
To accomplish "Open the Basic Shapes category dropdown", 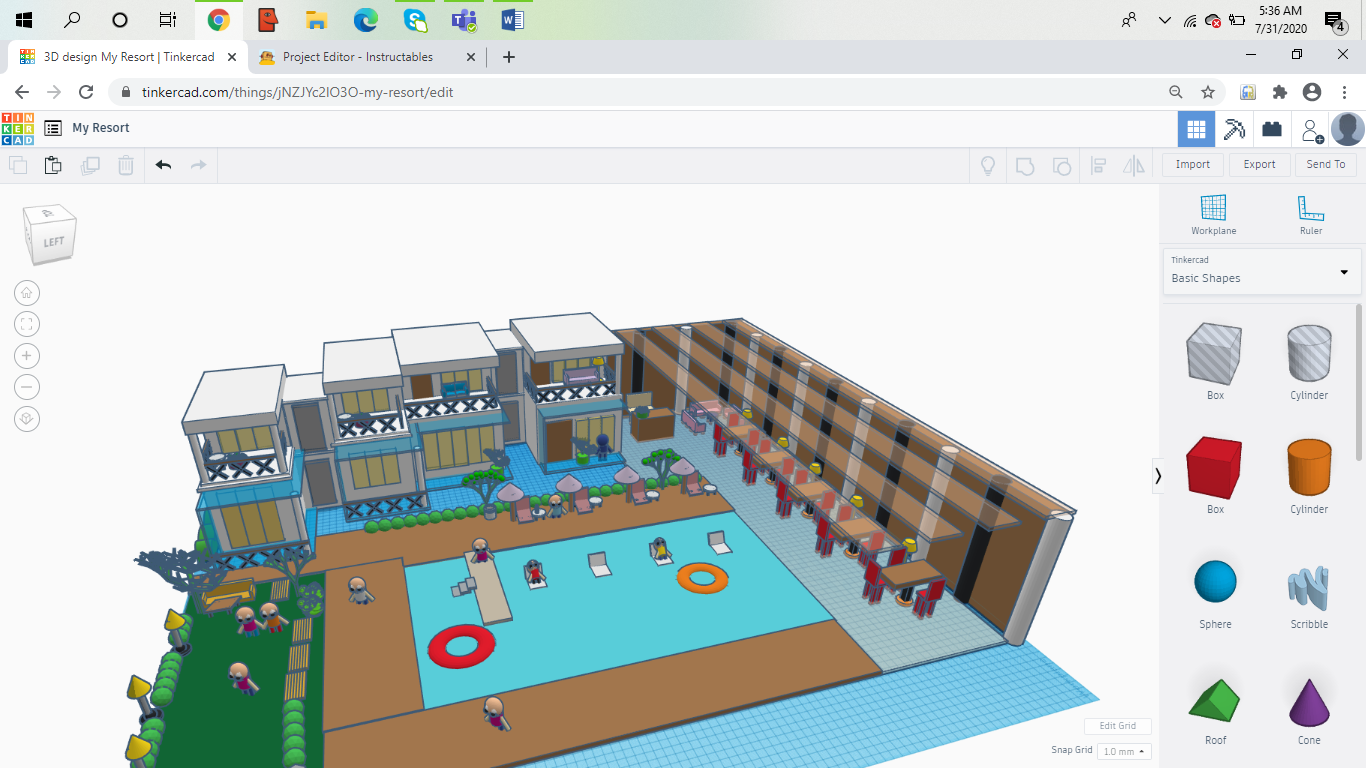I will click(1261, 271).
